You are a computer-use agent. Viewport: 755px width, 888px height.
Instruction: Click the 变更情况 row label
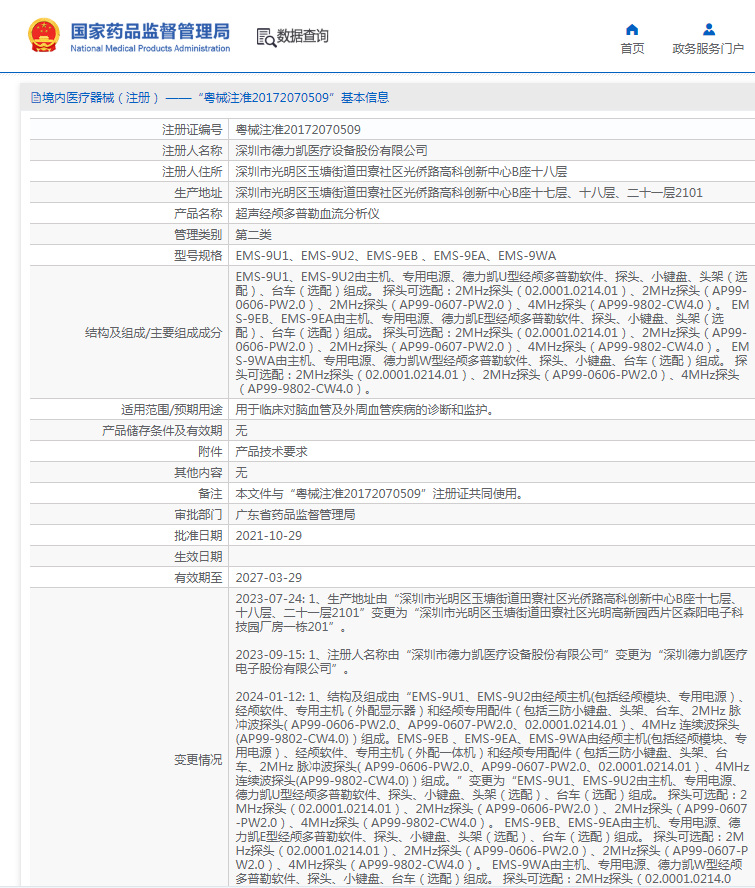pyautogui.click(x=198, y=759)
